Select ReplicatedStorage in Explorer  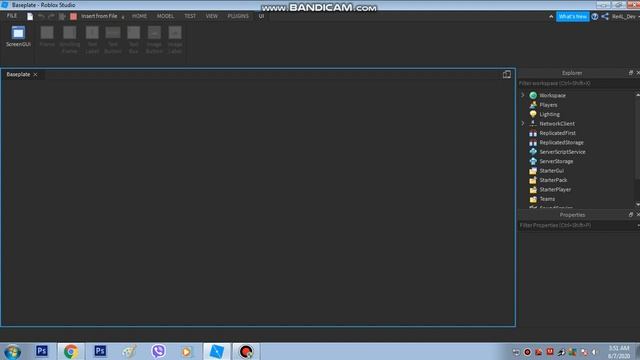561,142
